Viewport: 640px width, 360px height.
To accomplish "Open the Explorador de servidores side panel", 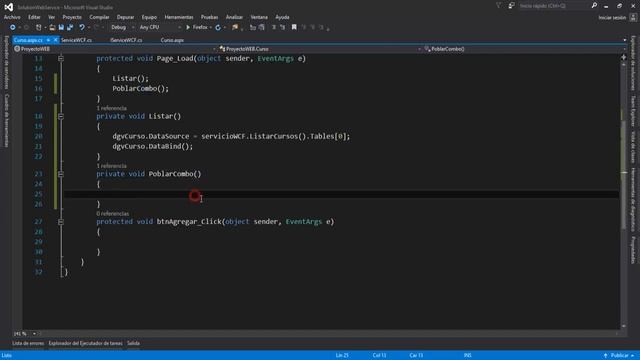I will (6, 62).
